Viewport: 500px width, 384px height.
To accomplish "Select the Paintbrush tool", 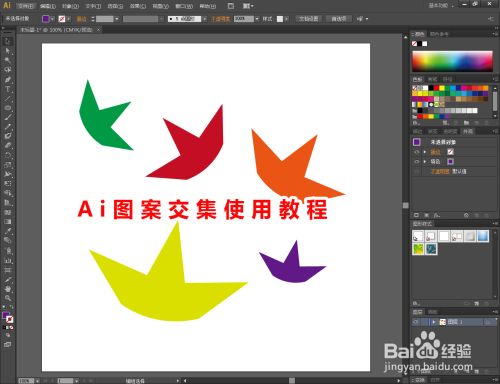I will pos(7,117).
